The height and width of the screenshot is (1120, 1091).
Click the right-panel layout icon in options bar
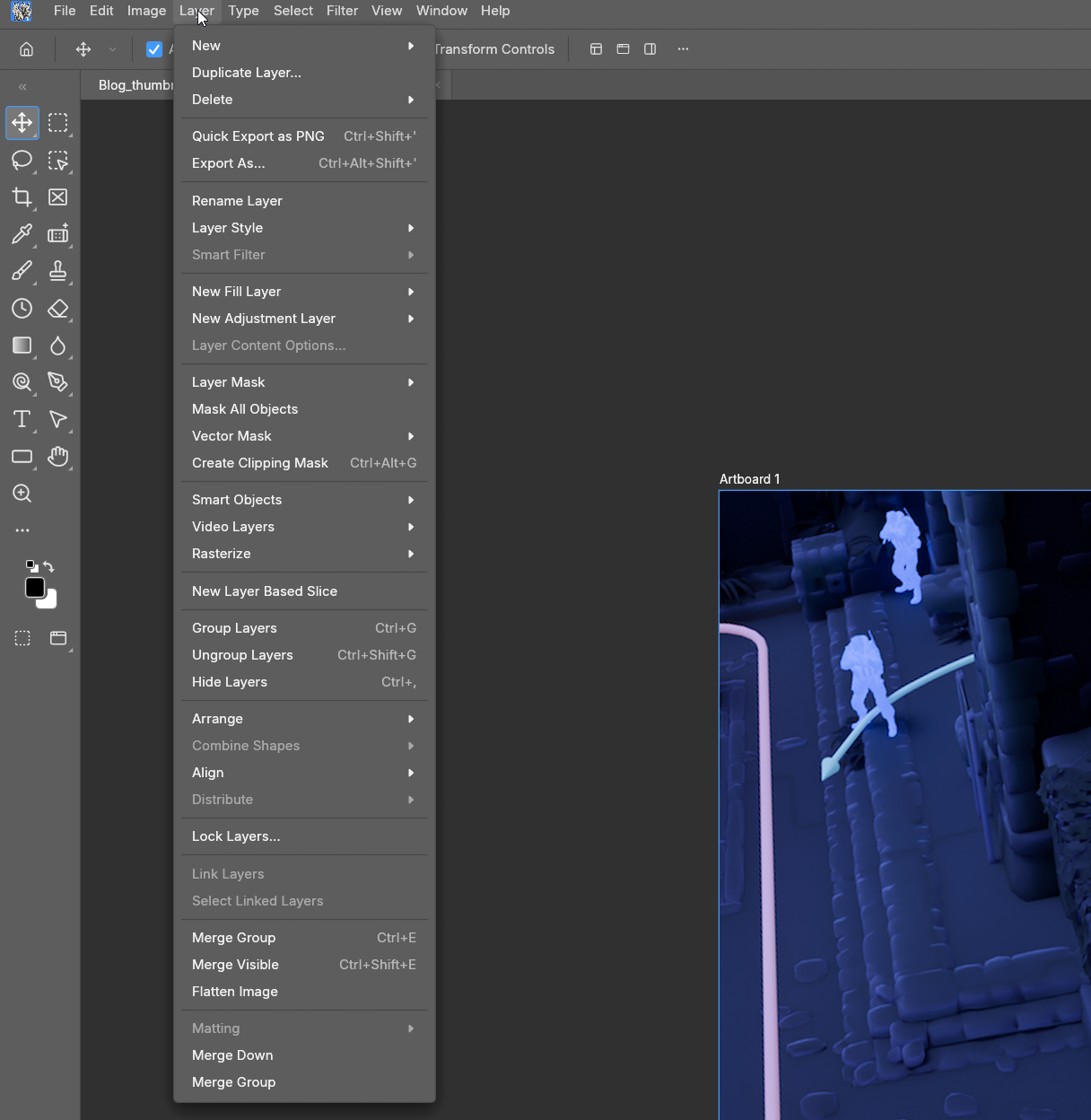coord(650,49)
